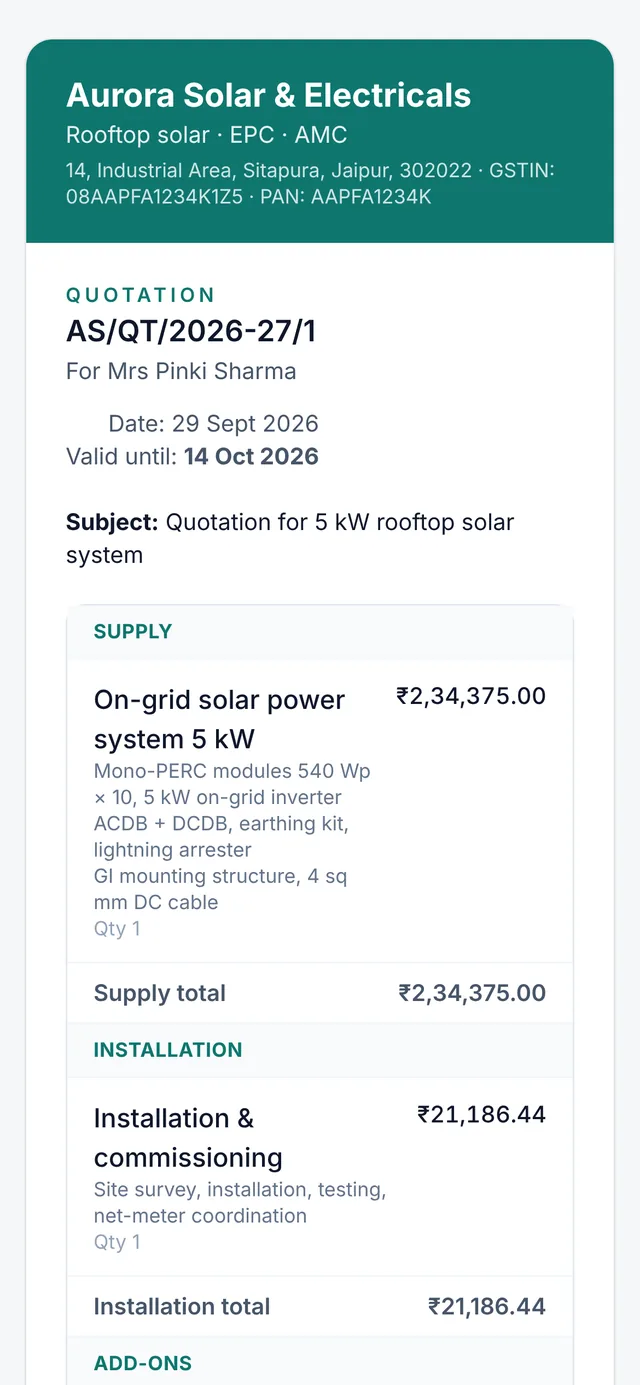Click the QUOTATION heading label
Screen dimensions: 640x1385
tap(141, 295)
